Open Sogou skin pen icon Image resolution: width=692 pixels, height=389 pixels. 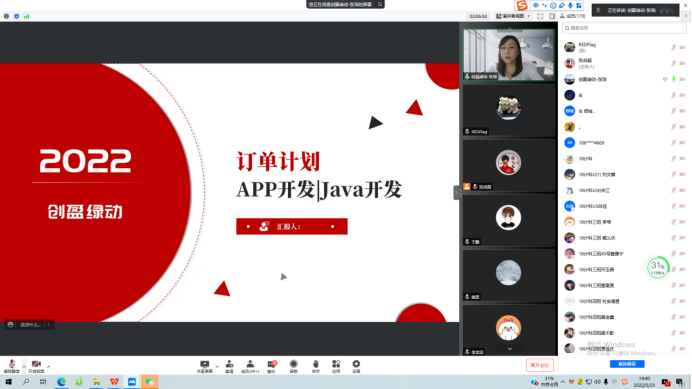561,5
